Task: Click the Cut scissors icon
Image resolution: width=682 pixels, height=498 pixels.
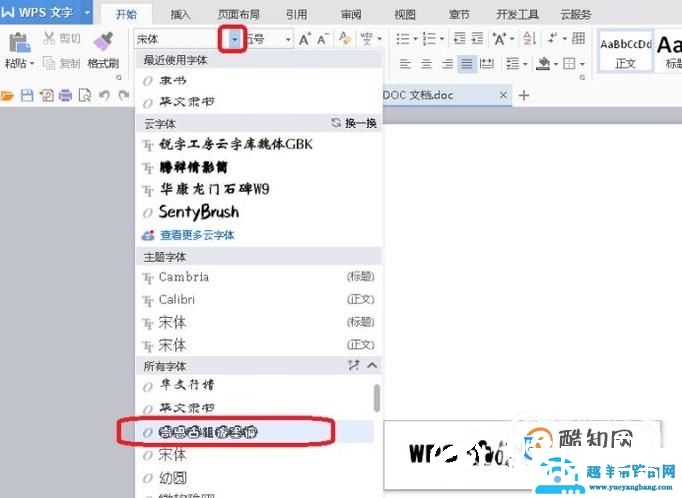Action: (x=49, y=38)
